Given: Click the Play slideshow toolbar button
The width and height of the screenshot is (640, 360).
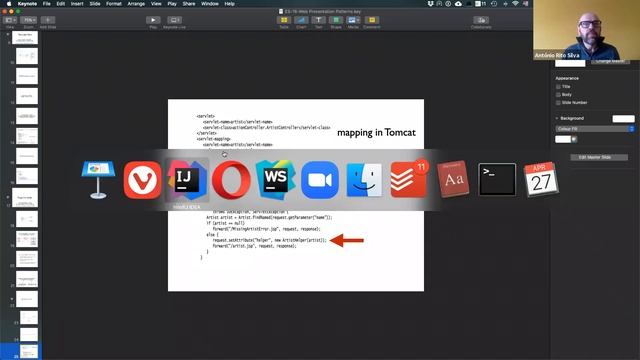Looking at the screenshot, I should [153, 20].
